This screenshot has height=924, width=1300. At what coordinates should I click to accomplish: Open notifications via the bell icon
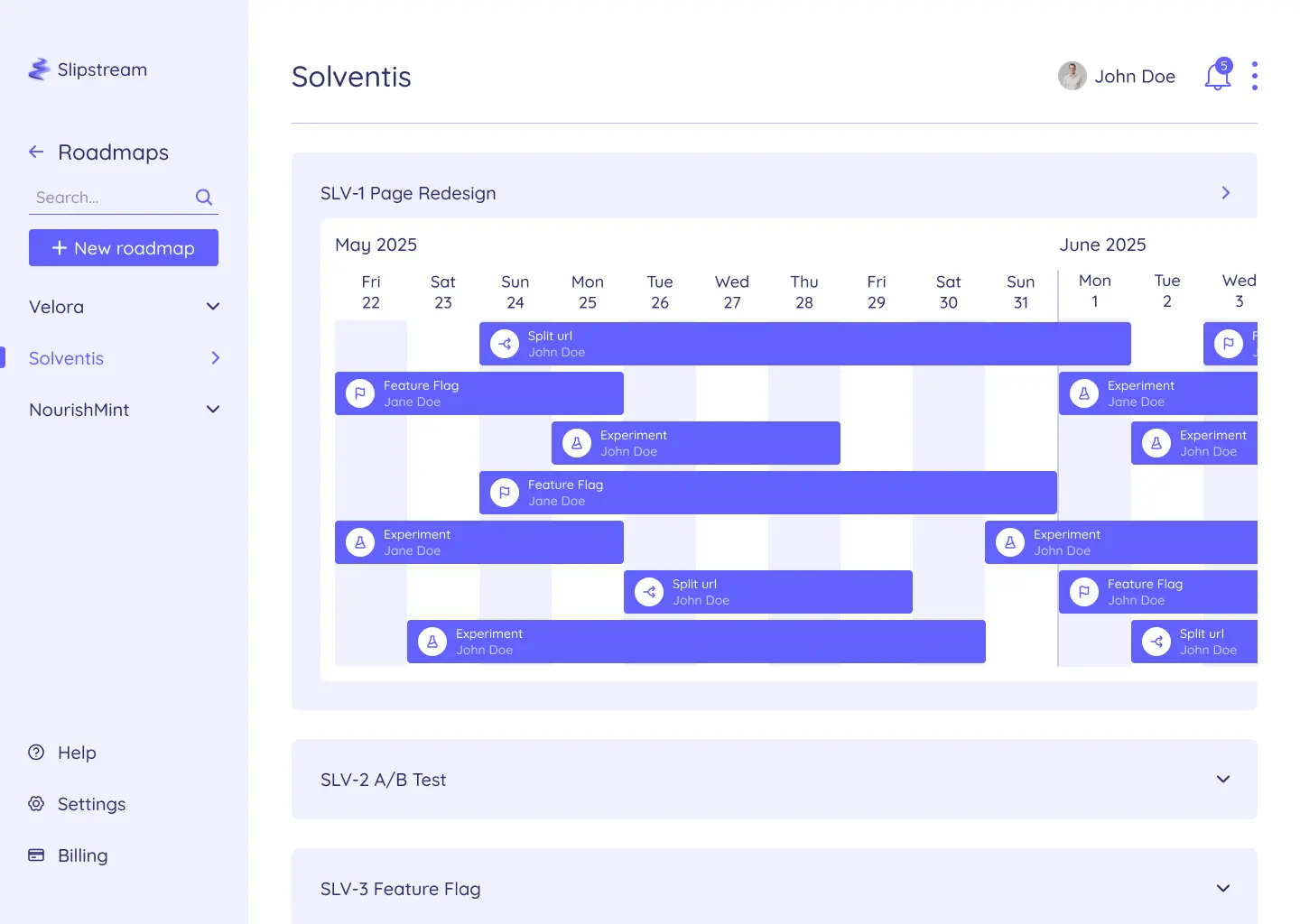click(x=1217, y=77)
